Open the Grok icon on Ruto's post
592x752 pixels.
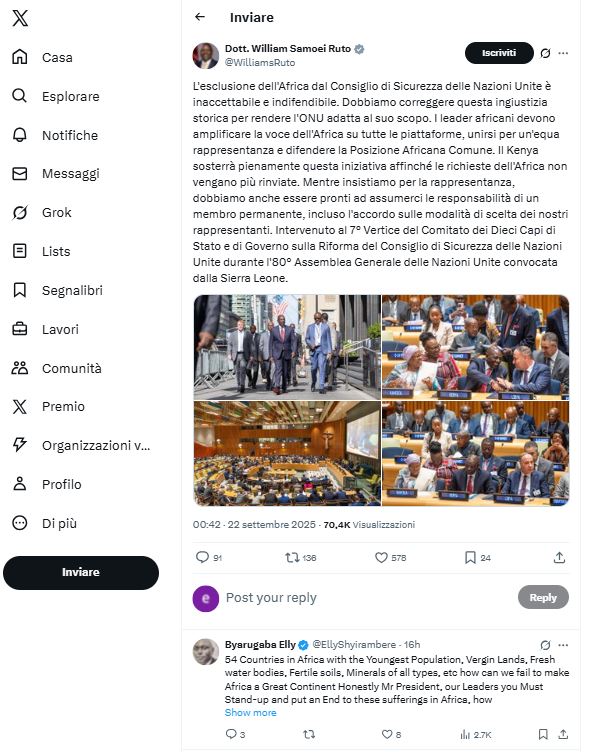545,53
